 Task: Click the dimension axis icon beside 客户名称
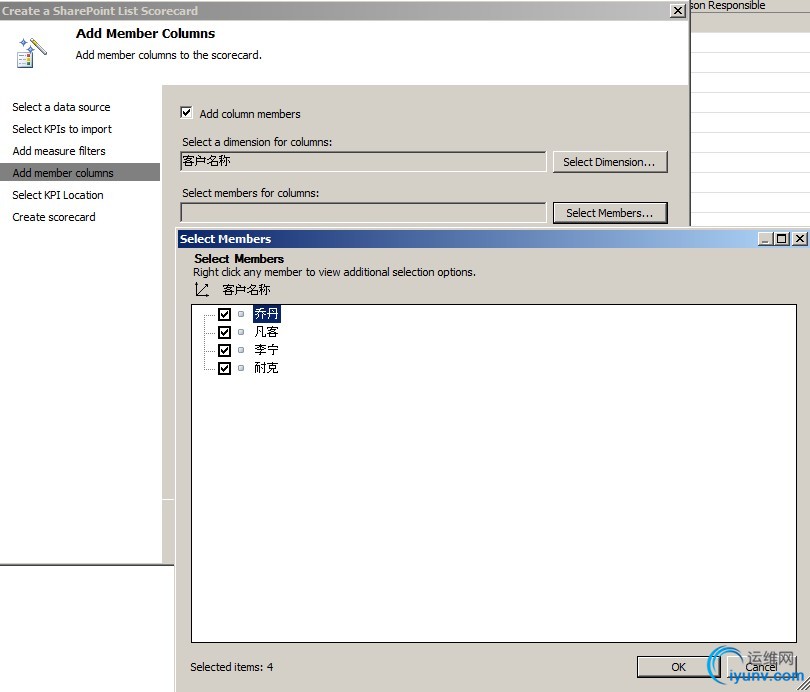201,290
